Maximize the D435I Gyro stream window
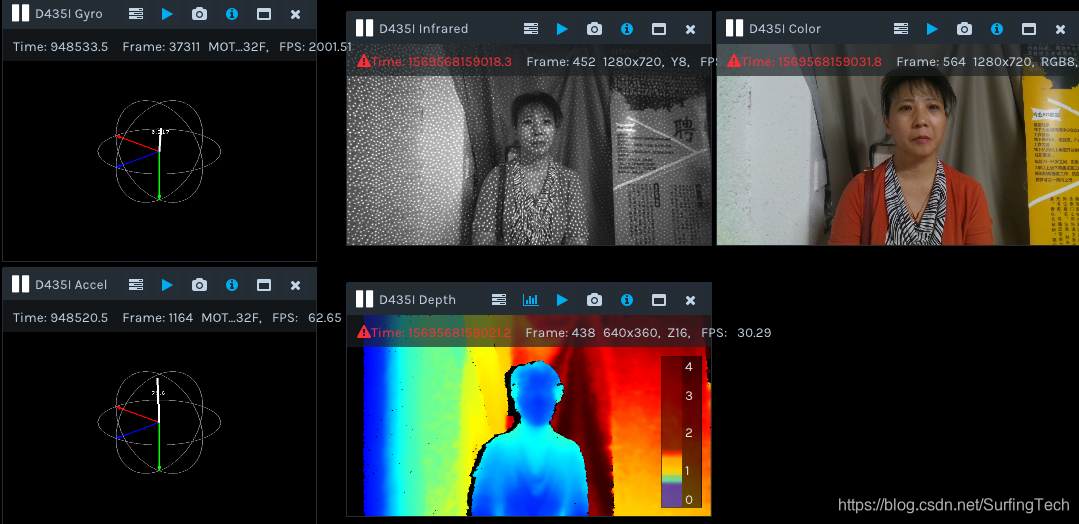 [x=264, y=14]
